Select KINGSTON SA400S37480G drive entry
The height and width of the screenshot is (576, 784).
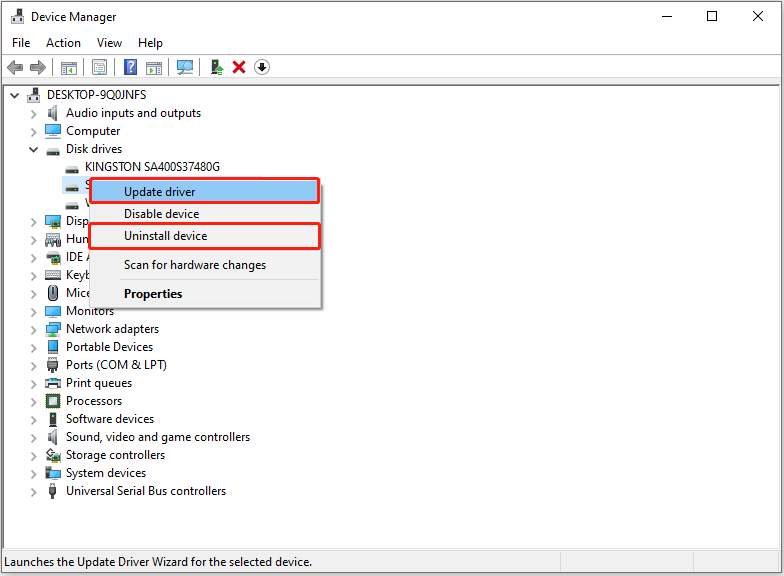pyautogui.click(x=152, y=166)
